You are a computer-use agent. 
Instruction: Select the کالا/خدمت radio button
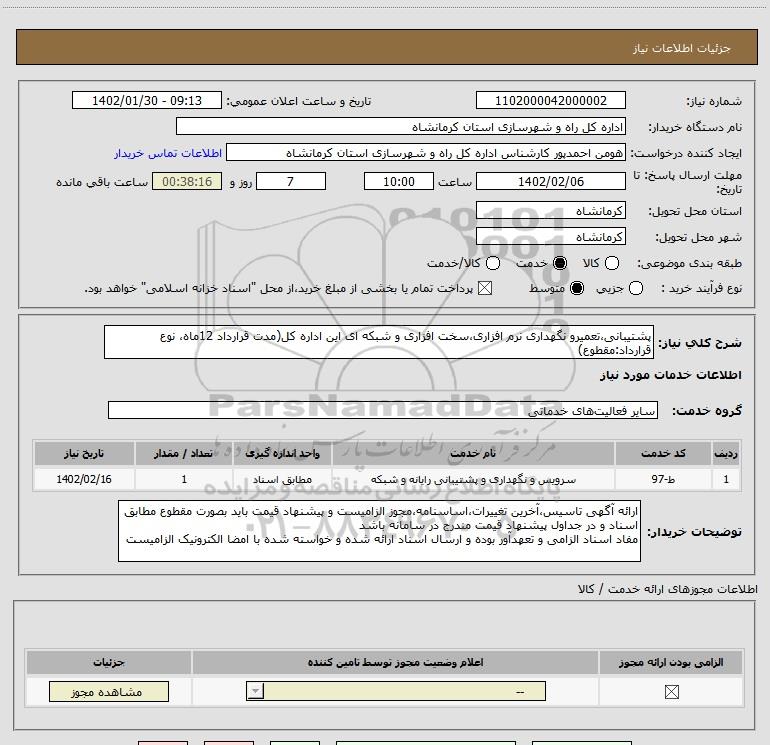[x=493, y=263]
